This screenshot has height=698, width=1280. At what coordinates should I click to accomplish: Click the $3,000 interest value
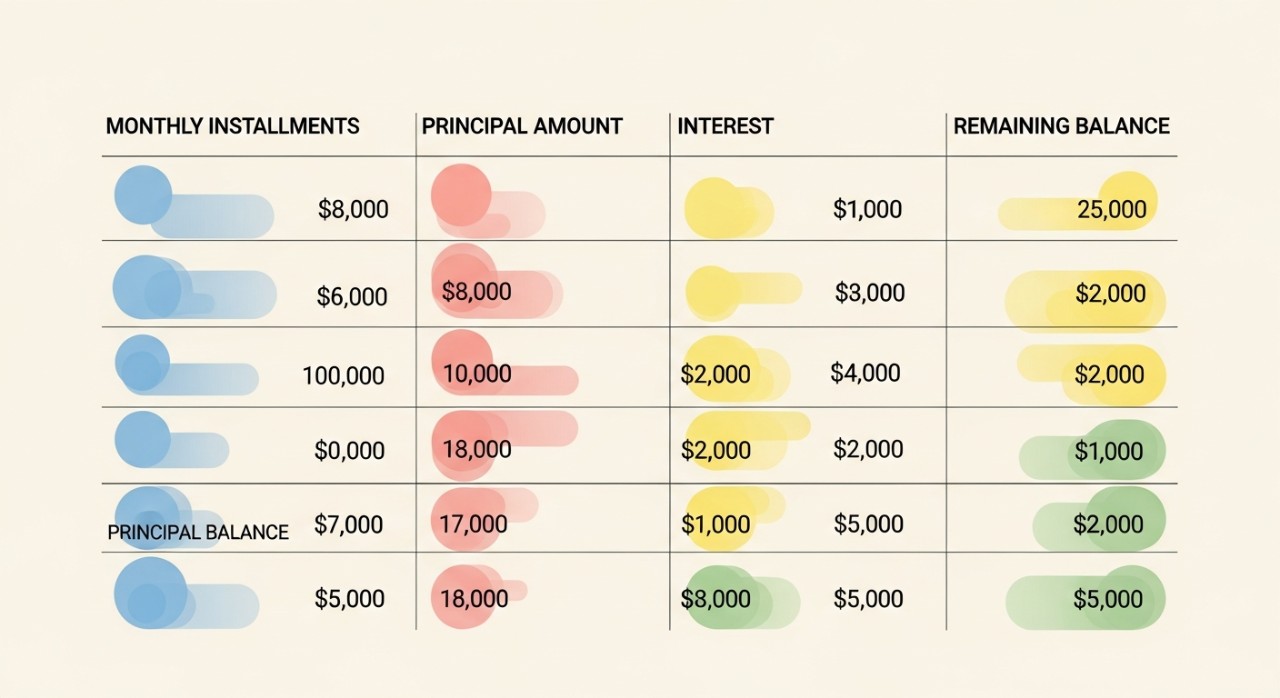coord(870,292)
